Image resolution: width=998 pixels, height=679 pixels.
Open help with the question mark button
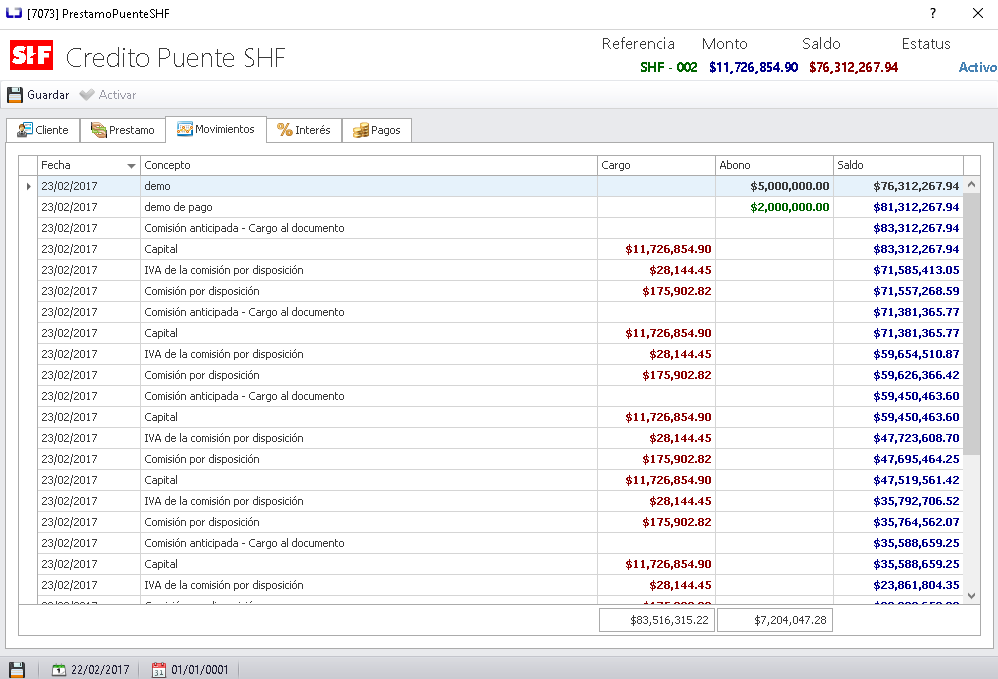[932, 13]
